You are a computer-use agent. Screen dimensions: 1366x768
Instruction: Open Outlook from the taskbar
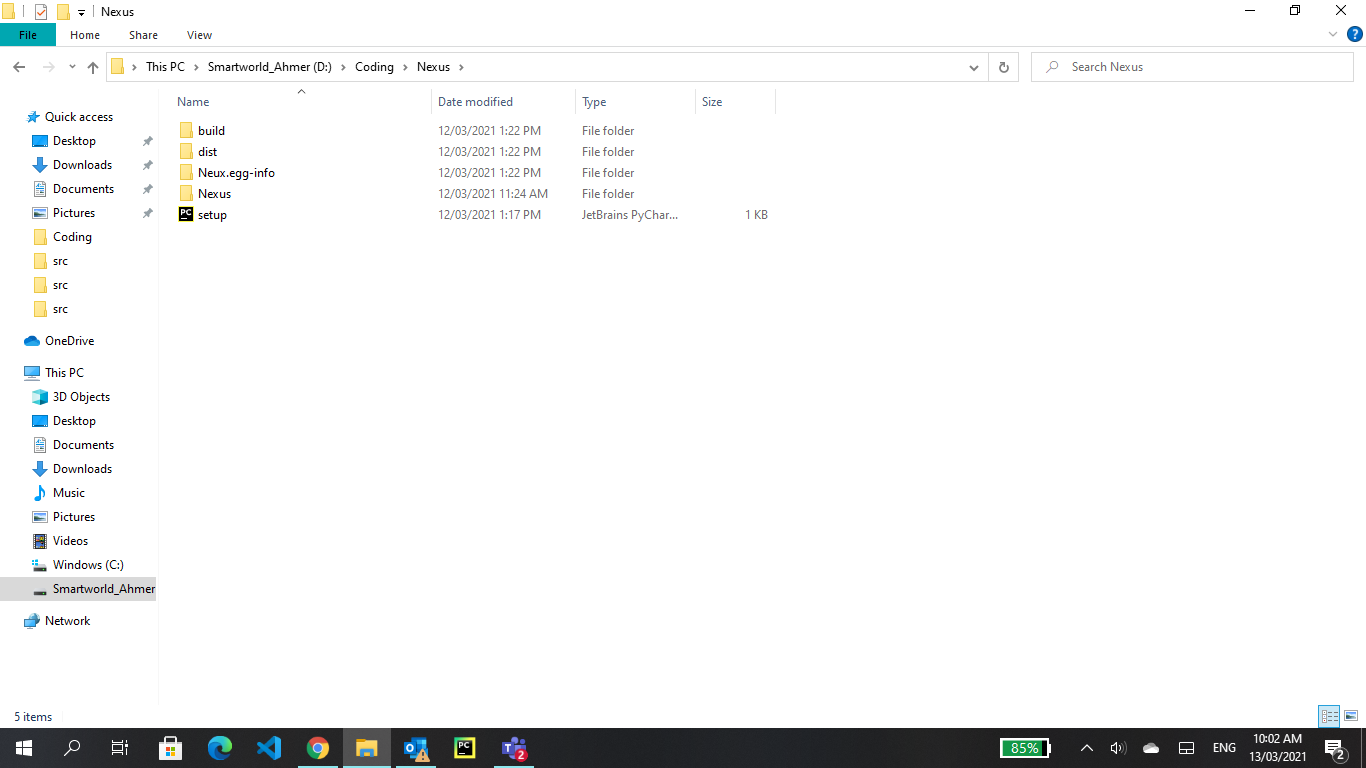415,748
